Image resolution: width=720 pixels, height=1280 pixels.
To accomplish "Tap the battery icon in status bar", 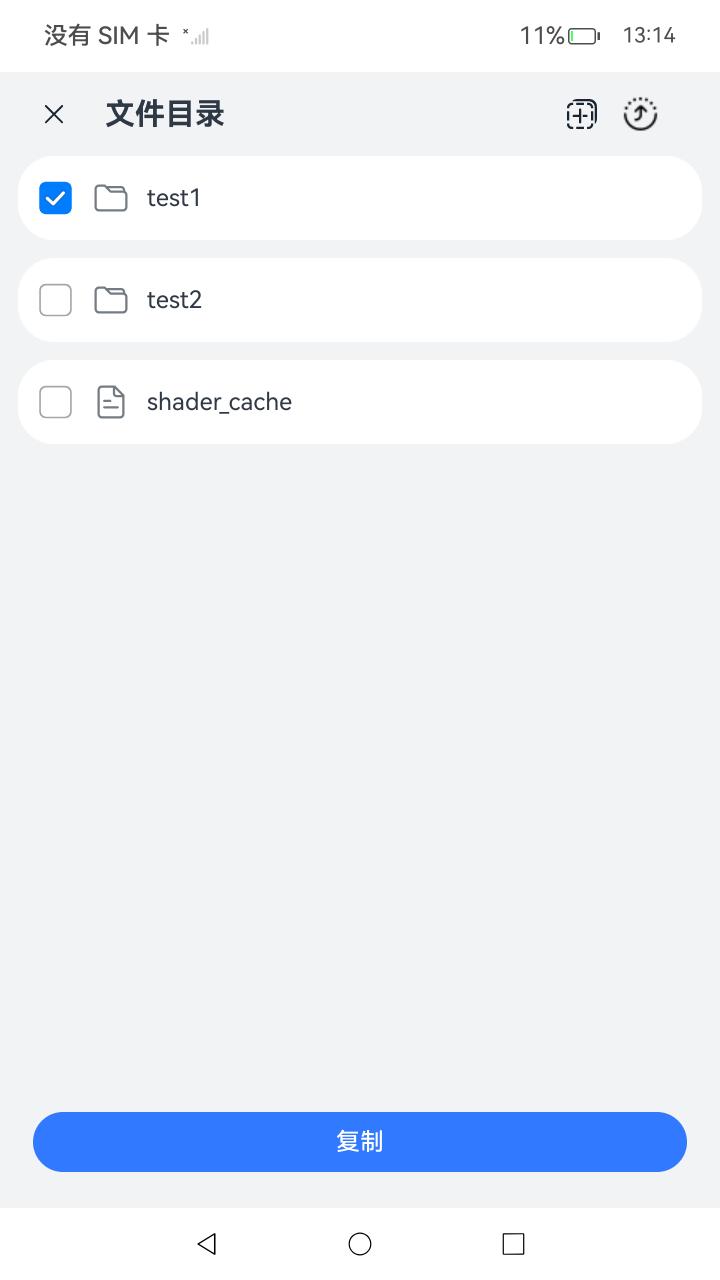I will [x=584, y=36].
